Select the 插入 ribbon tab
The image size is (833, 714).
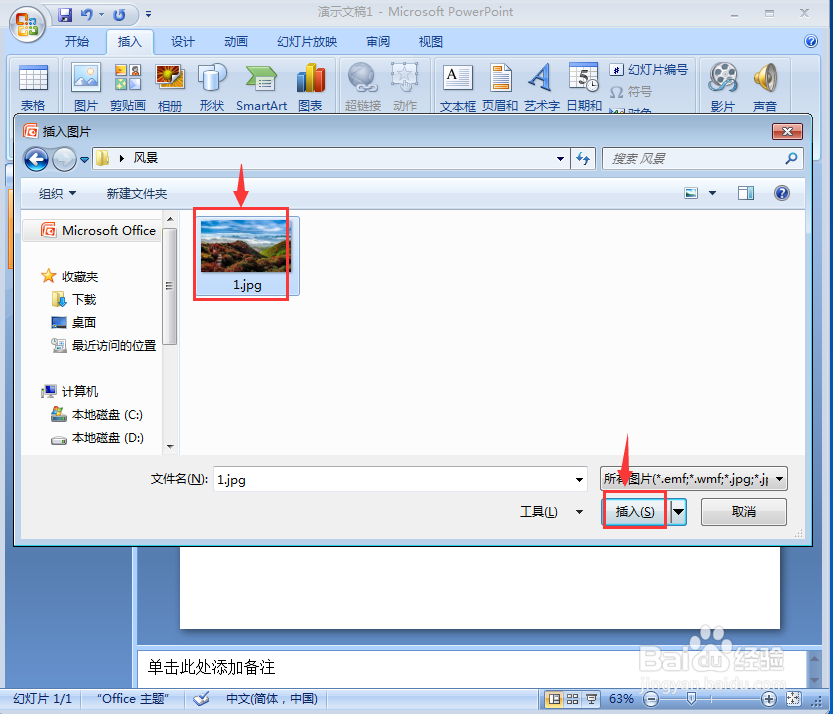pyautogui.click(x=130, y=41)
